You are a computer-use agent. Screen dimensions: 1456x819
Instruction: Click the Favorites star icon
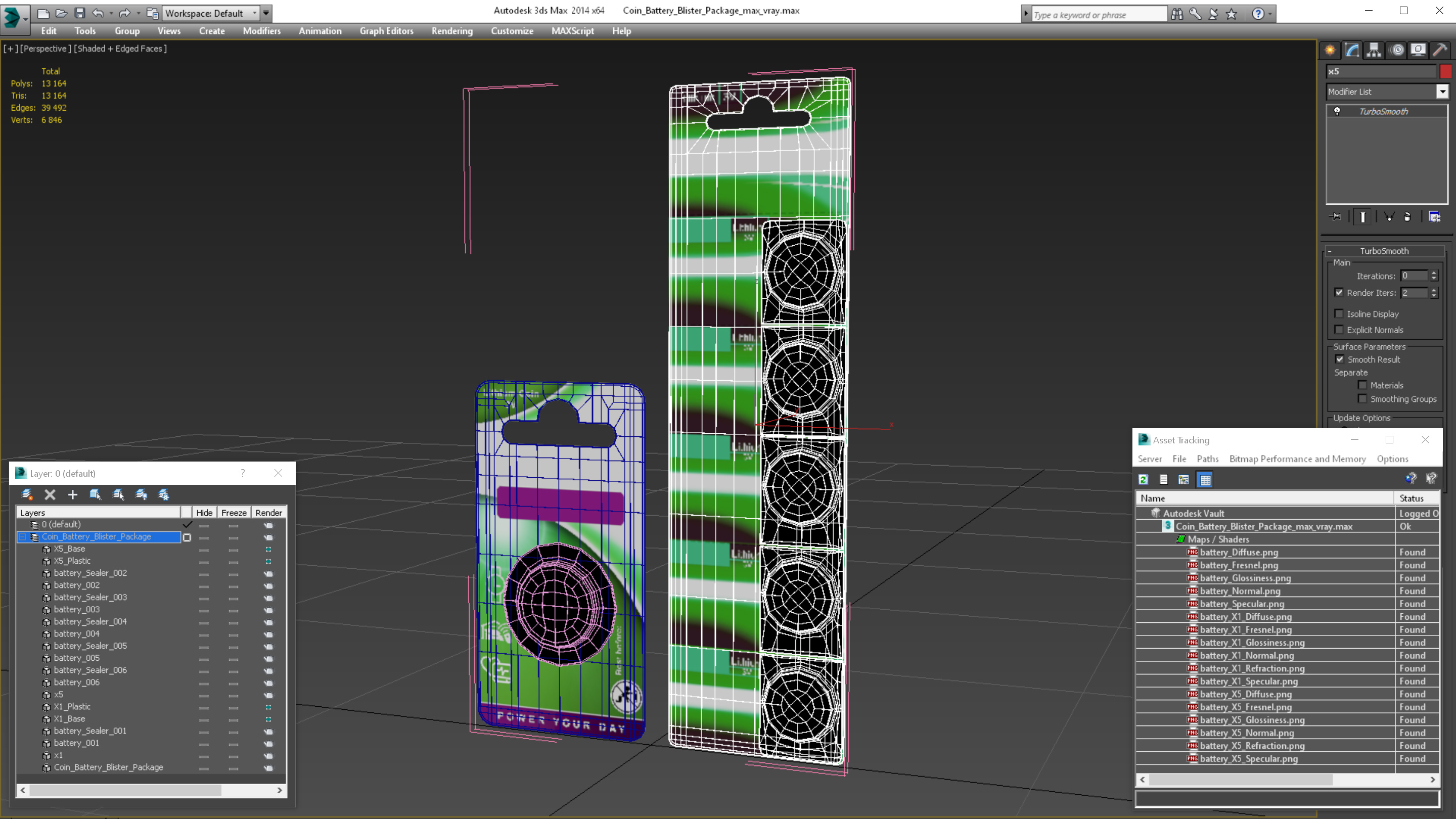(1232, 14)
